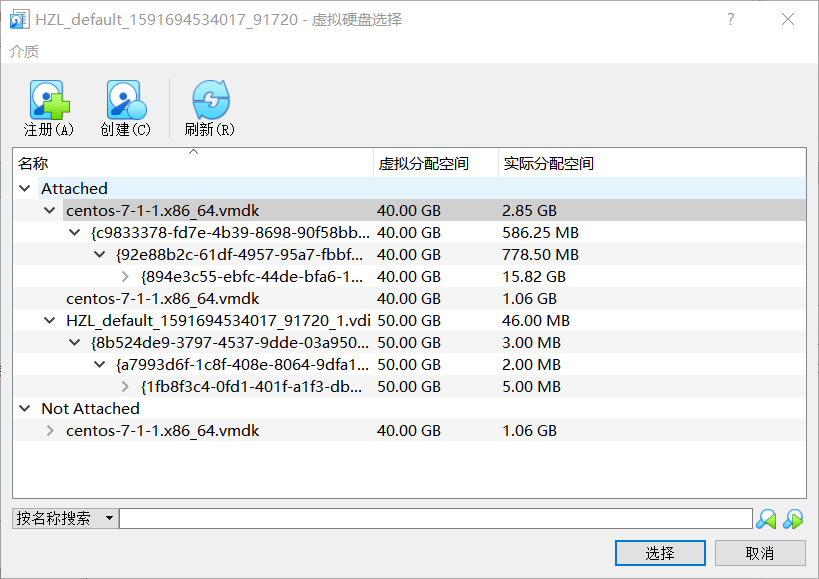
Task: Click the help question mark button
Action: coord(731,19)
